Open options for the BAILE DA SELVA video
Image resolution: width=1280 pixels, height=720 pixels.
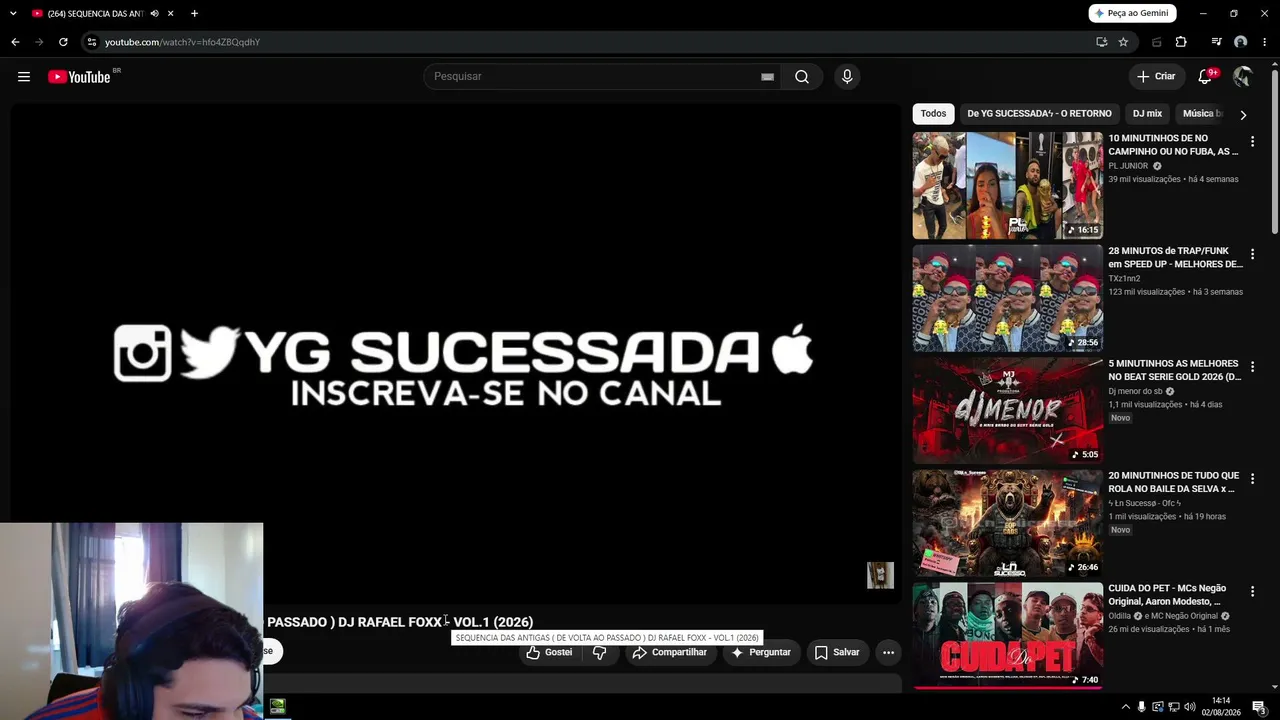(1252, 480)
